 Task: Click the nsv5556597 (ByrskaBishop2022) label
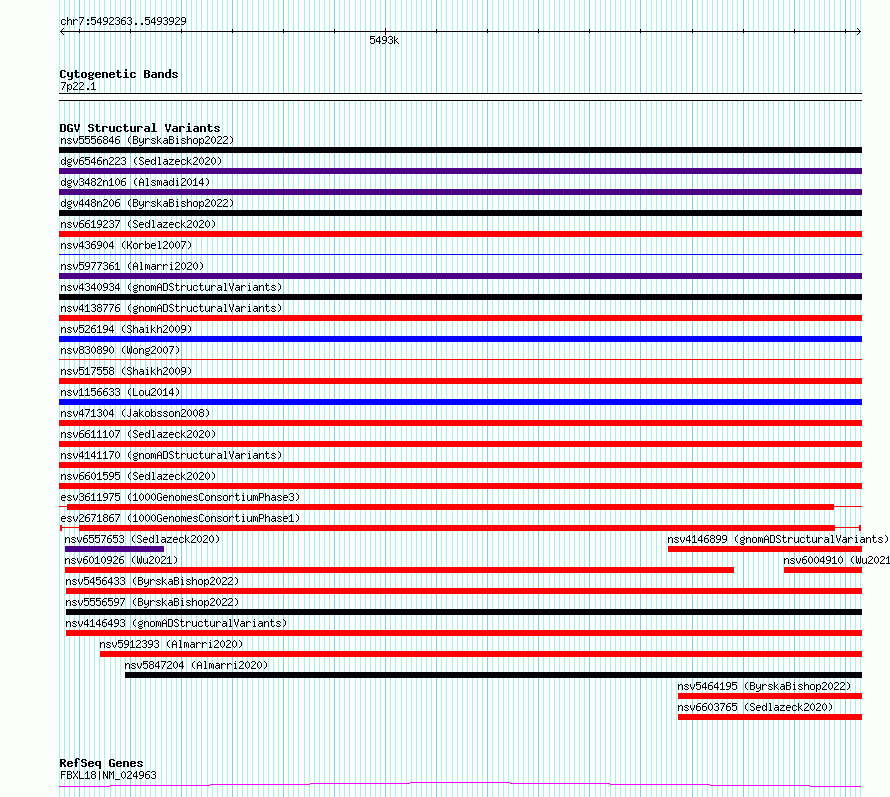pos(152,602)
